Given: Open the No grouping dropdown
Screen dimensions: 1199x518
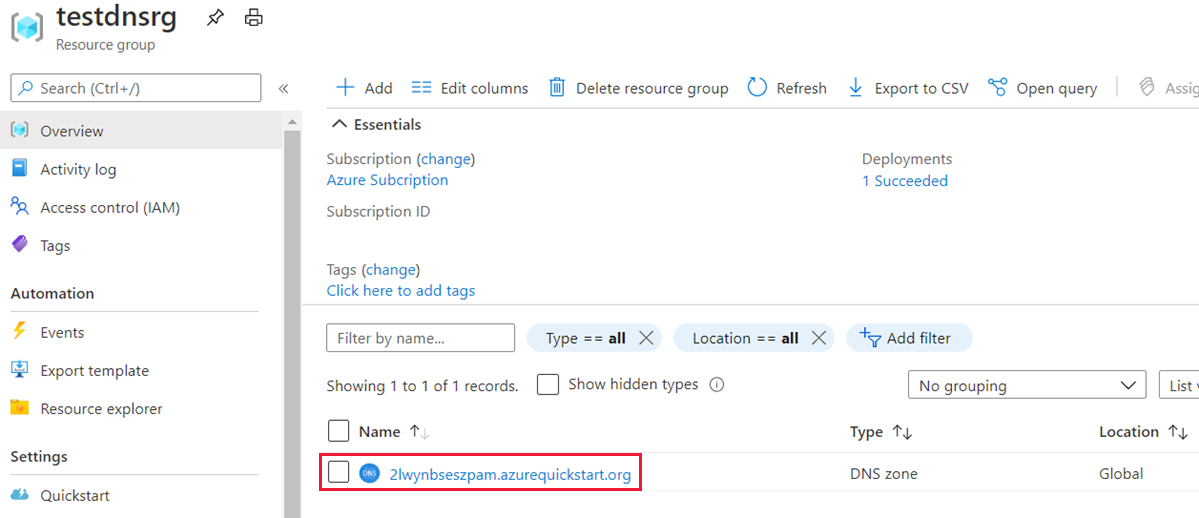Looking at the screenshot, I should pyautogui.click(x=1026, y=385).
